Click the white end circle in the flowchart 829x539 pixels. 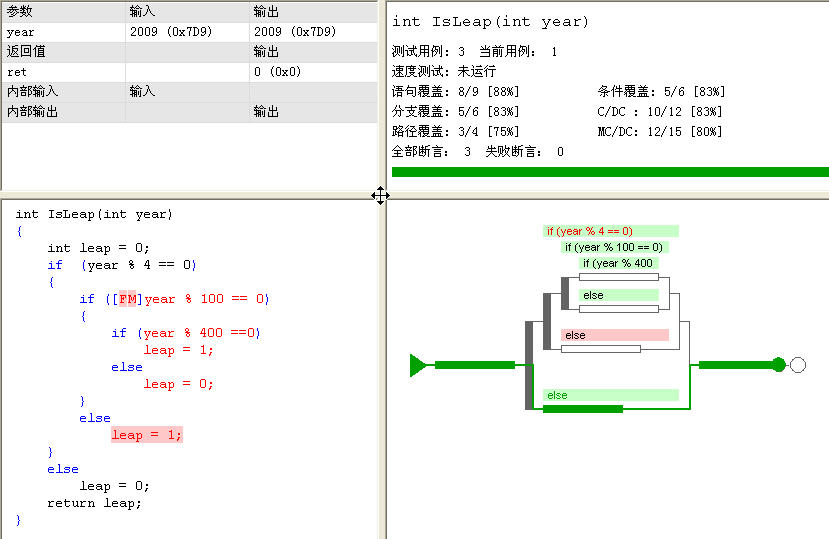797,365
